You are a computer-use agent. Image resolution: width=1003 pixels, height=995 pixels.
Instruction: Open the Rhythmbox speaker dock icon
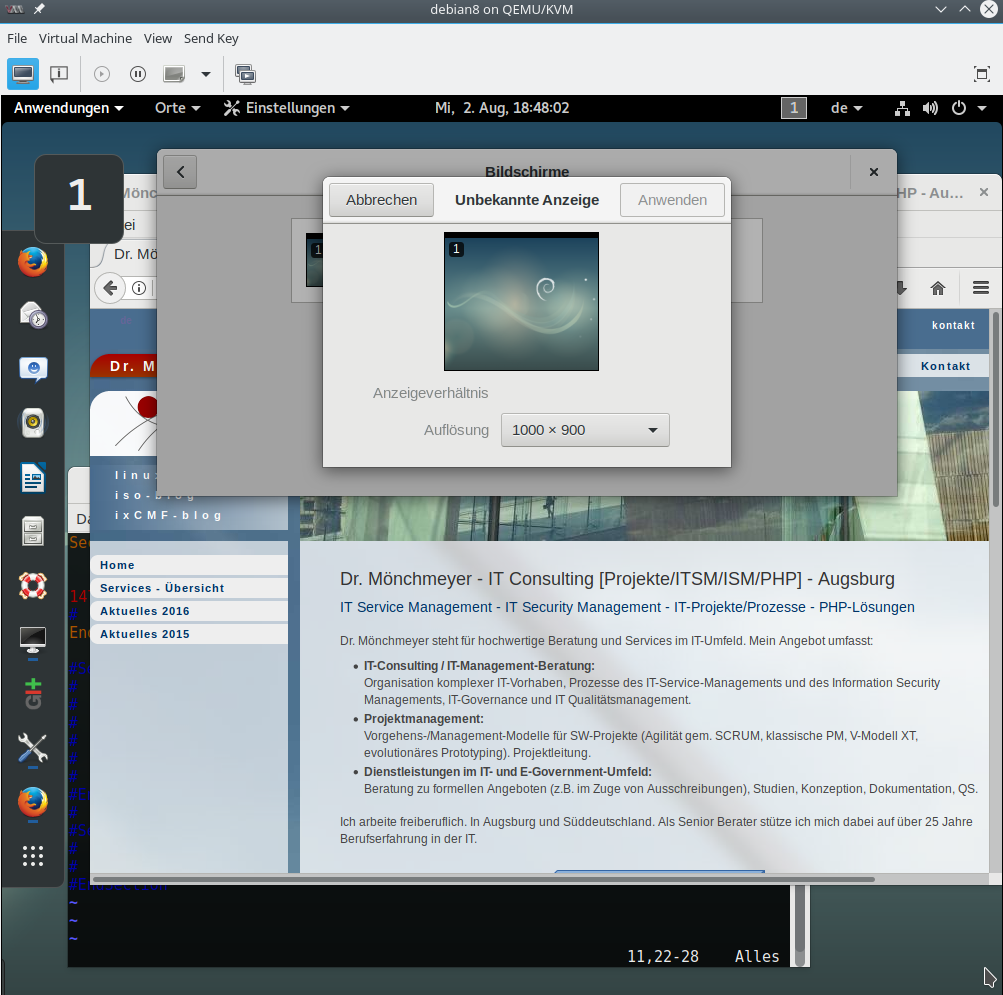click(33, 422)
